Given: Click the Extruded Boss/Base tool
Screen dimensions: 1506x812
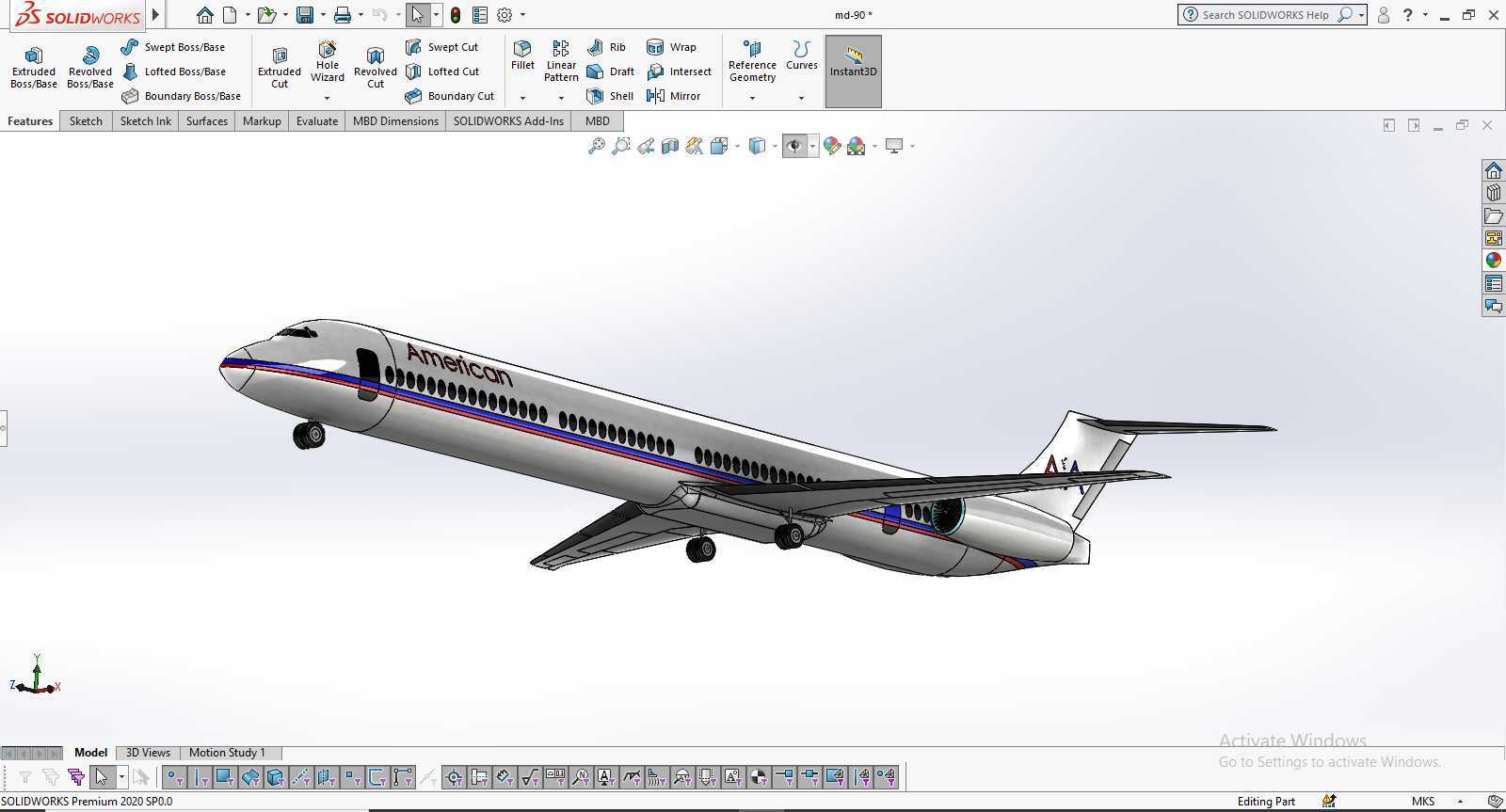Looking at the screenshot, I should [x=34, y=68].
